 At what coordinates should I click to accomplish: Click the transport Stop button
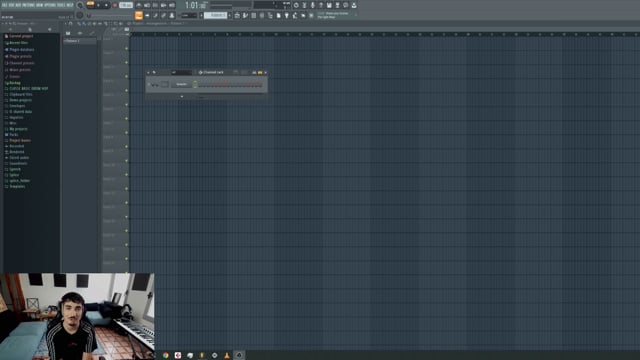[107, 5]
